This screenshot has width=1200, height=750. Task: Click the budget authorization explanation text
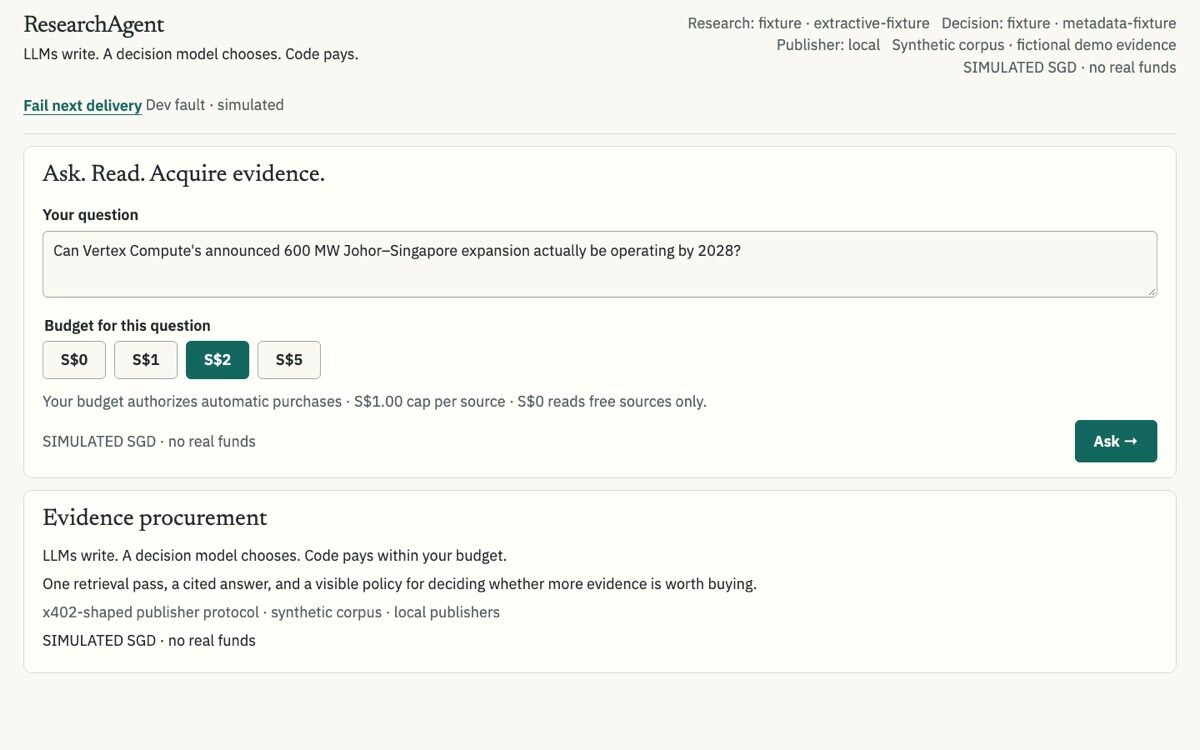(375, 402)
